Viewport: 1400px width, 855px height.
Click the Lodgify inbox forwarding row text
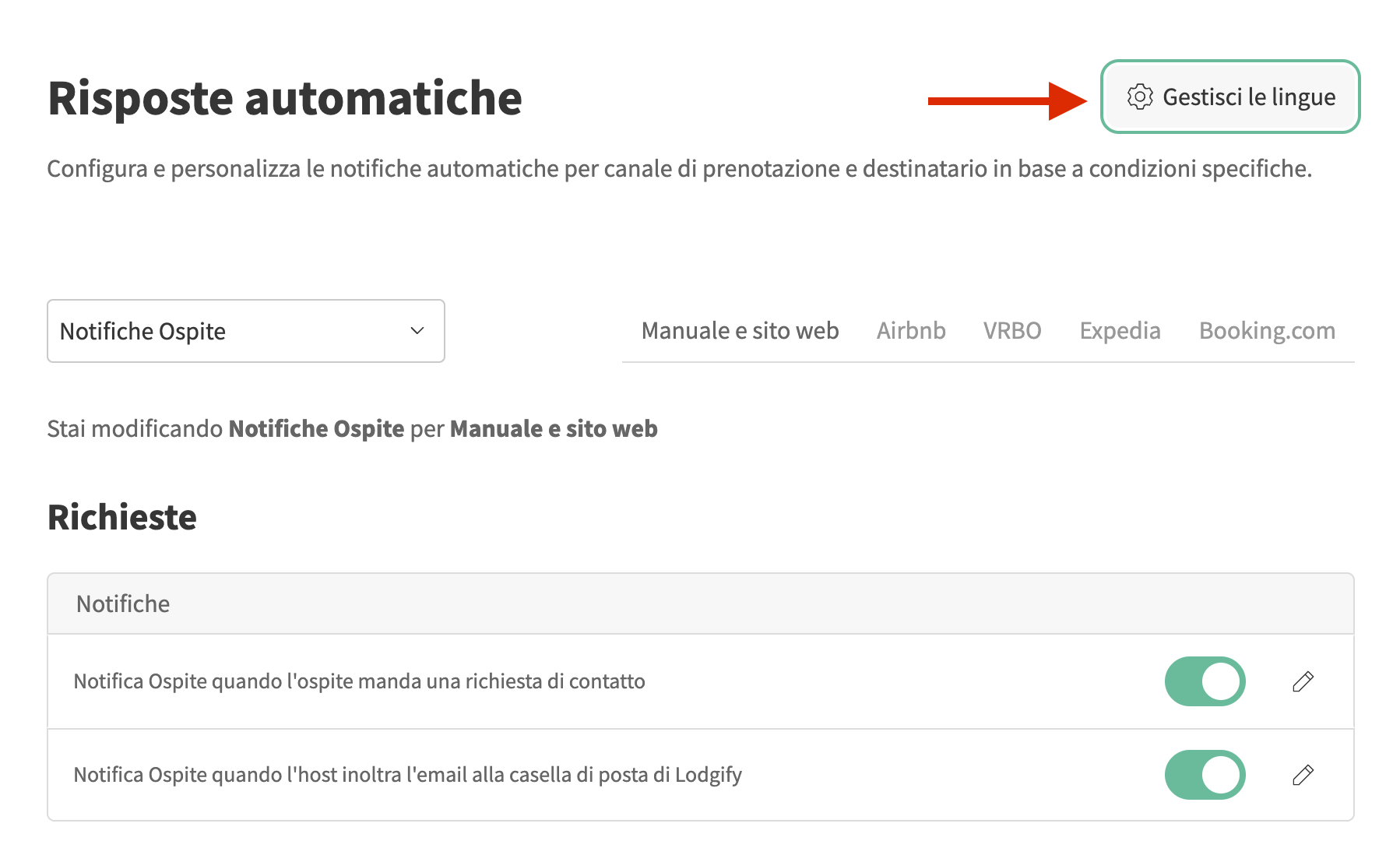407,775
